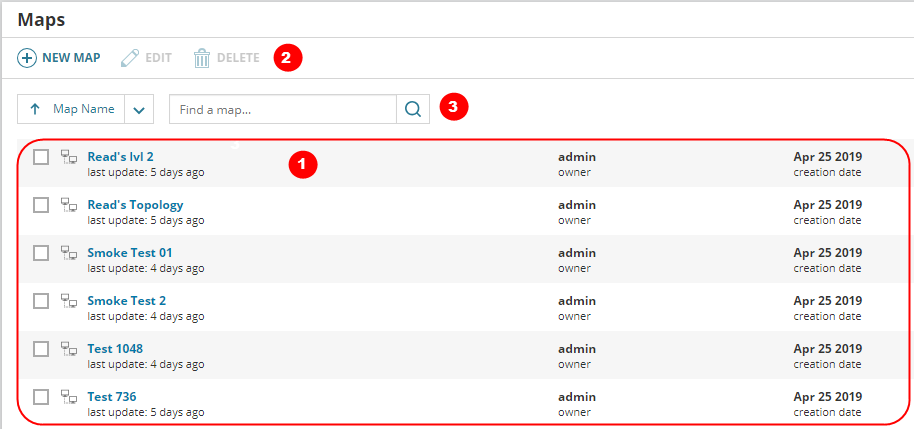
Task: Click map icon next to Smoke Test 01
Action: (69, 253)
